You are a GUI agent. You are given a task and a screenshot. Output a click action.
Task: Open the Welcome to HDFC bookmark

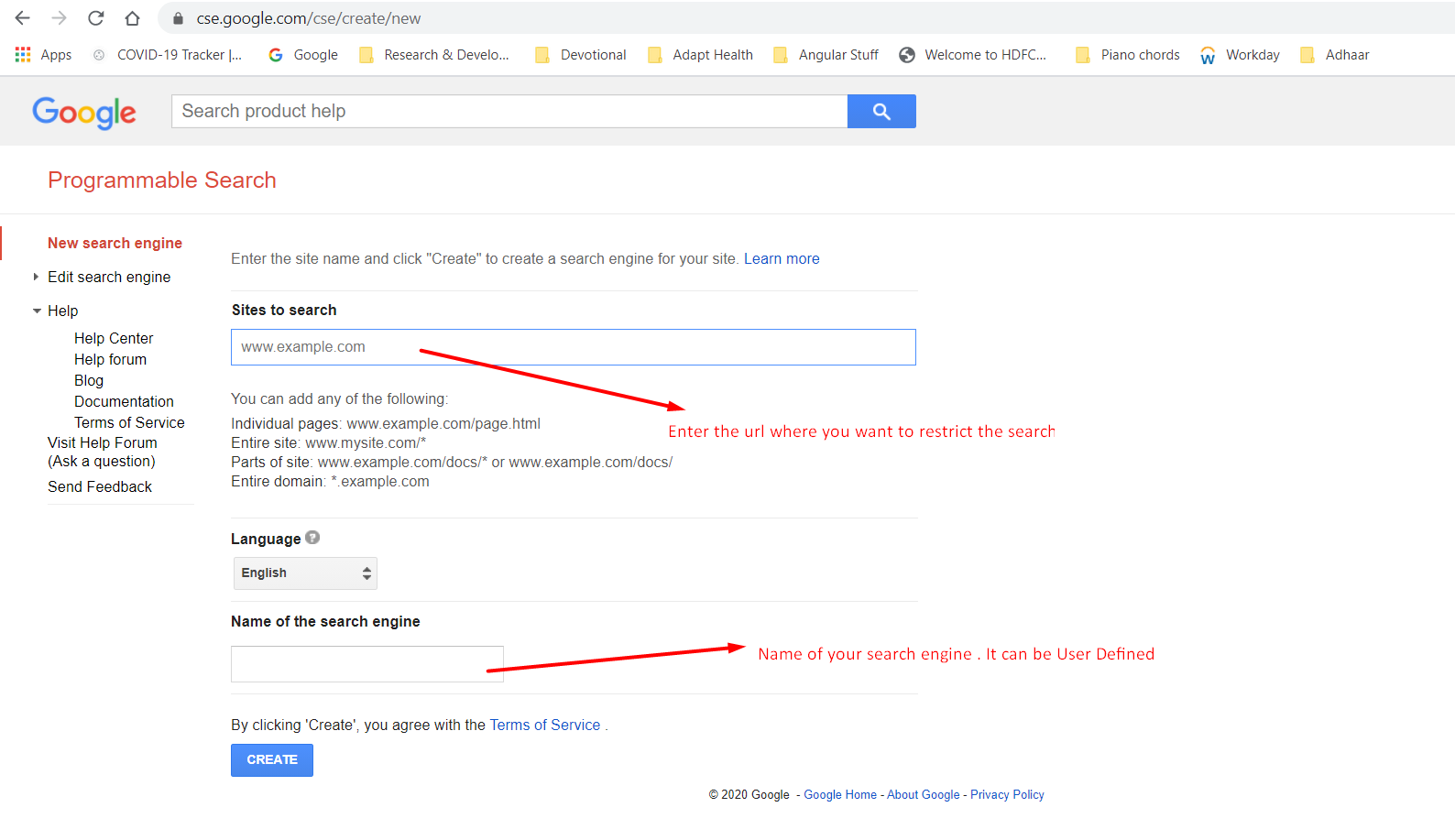point(973,55)
